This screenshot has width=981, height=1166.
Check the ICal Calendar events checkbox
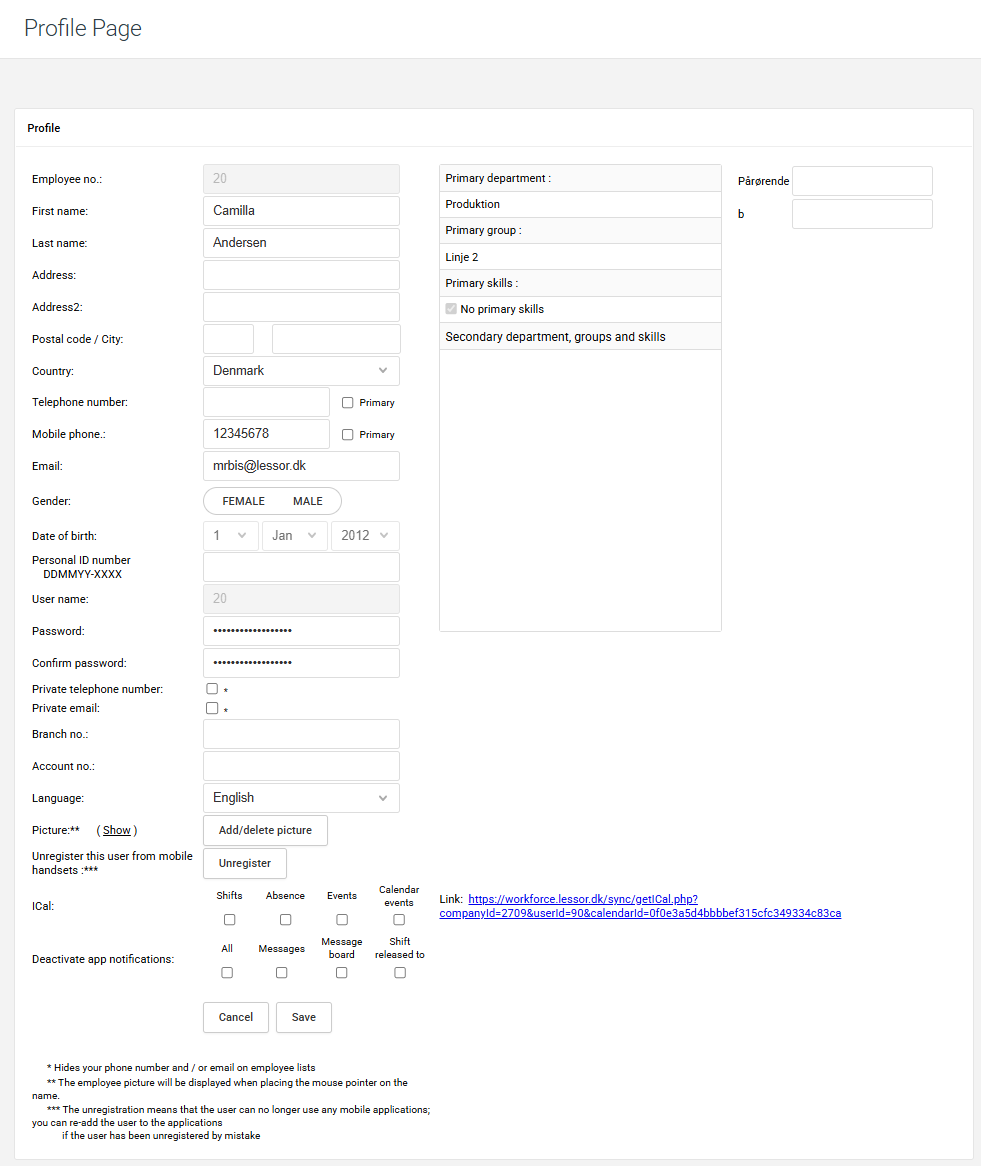click(x=399, y=920)
